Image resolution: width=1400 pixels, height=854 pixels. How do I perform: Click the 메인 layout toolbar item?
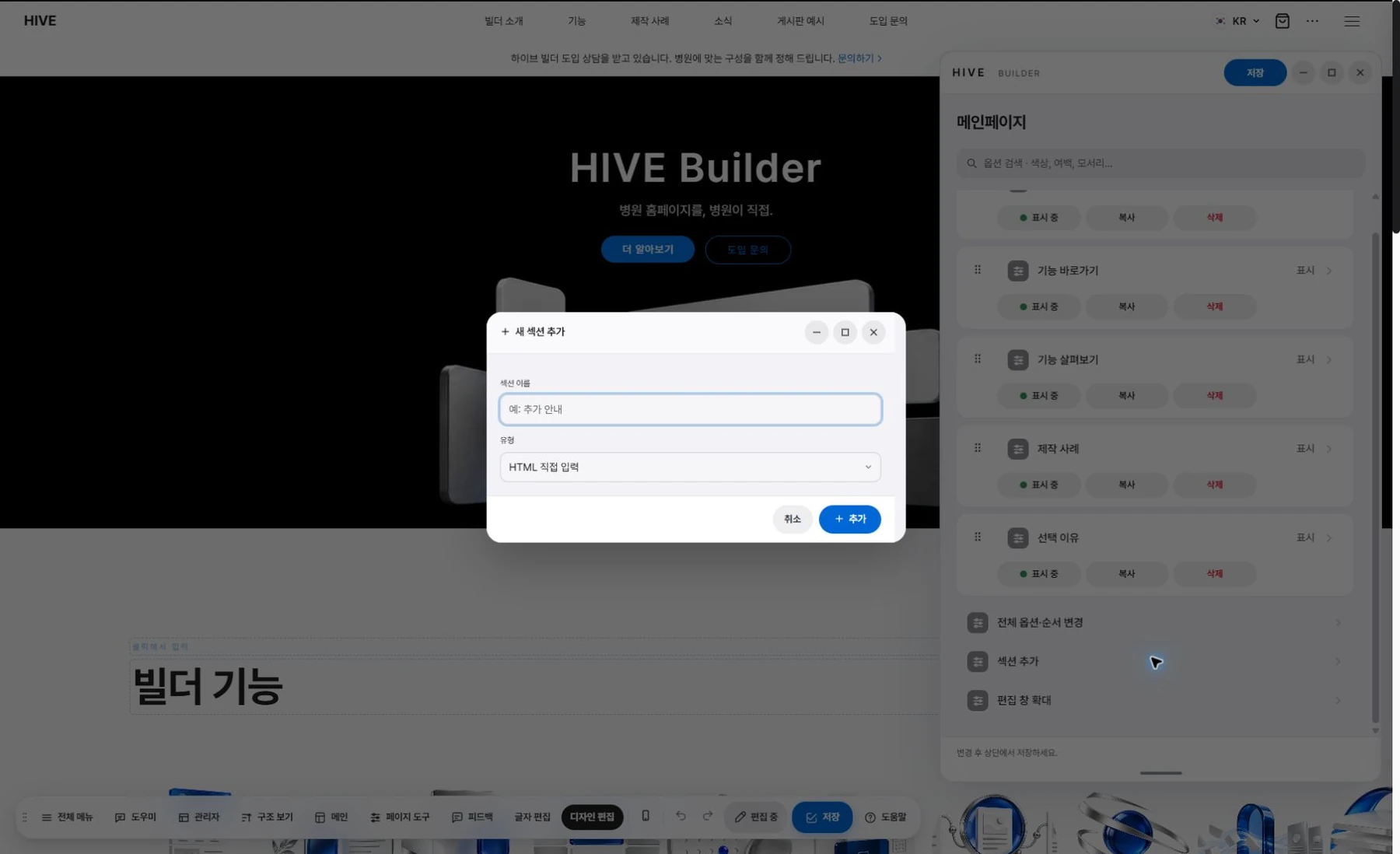coord(331,817)
